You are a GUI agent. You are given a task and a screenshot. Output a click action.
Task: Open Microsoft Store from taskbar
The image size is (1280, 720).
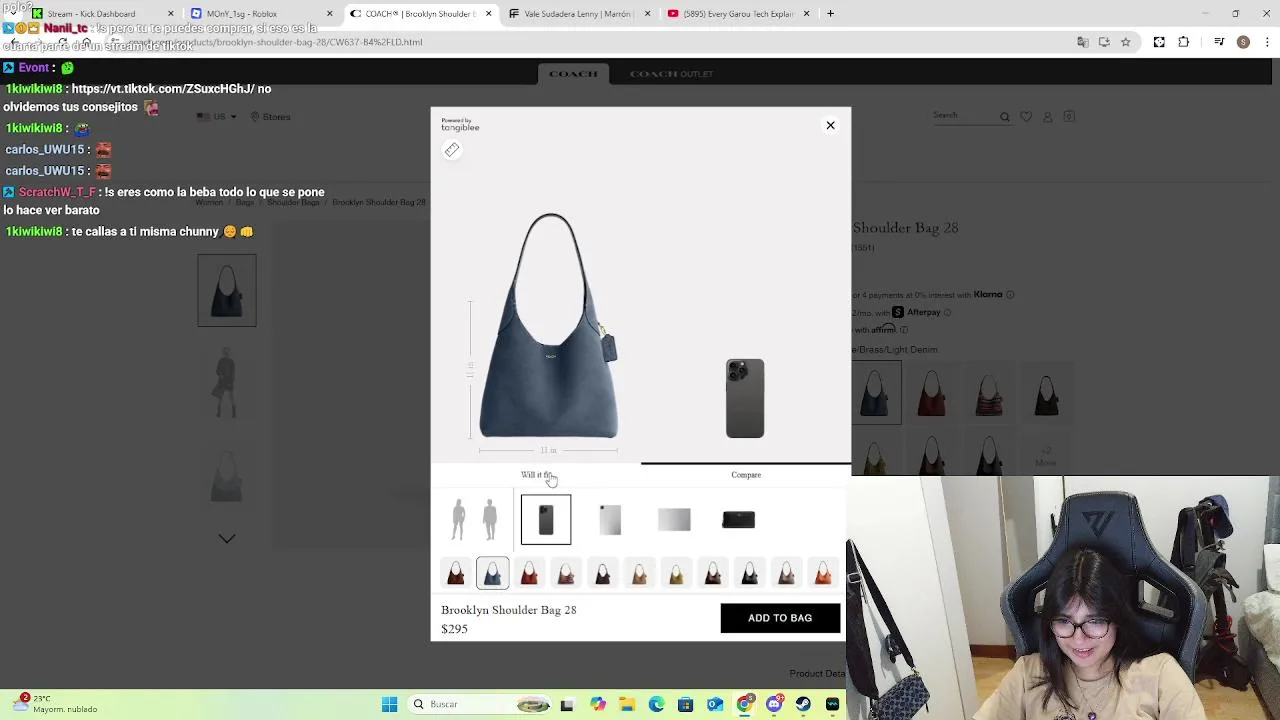[x=685, y=705]
